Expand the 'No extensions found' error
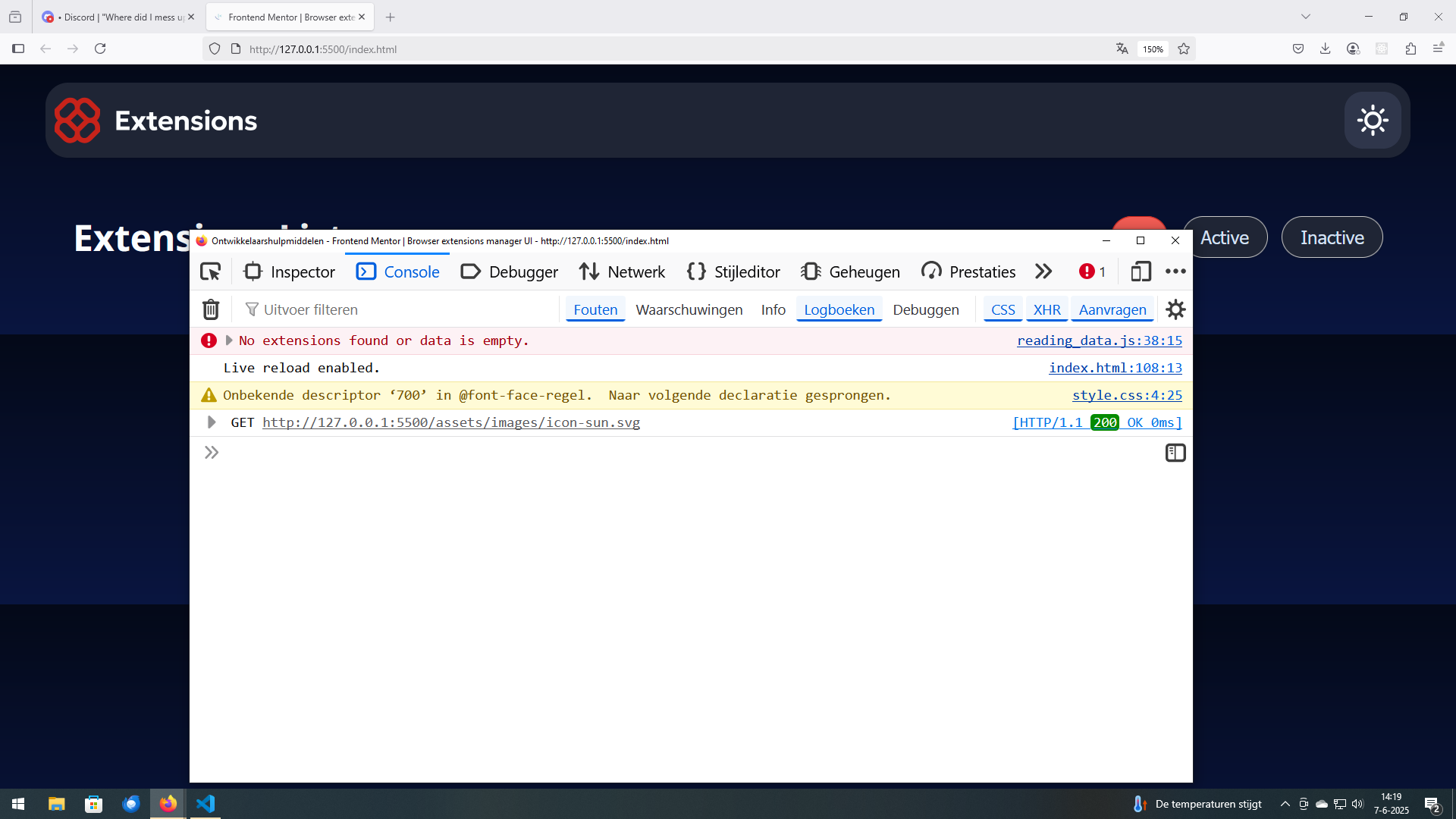The height and width of the screenshot is (819, 1456). (229, 340)
